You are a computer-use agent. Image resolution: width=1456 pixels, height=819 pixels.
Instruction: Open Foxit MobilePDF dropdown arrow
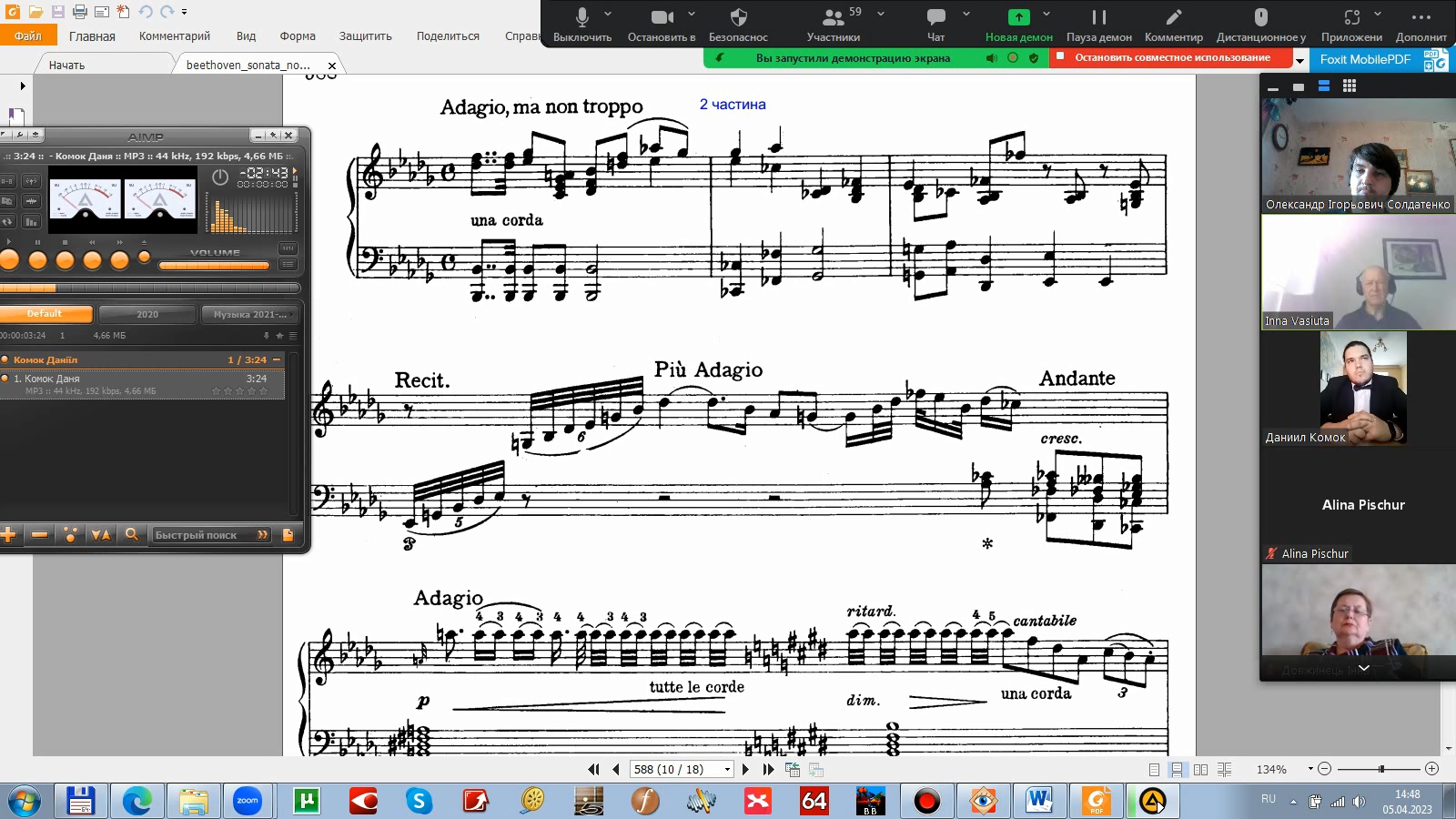pos(1299,60)
